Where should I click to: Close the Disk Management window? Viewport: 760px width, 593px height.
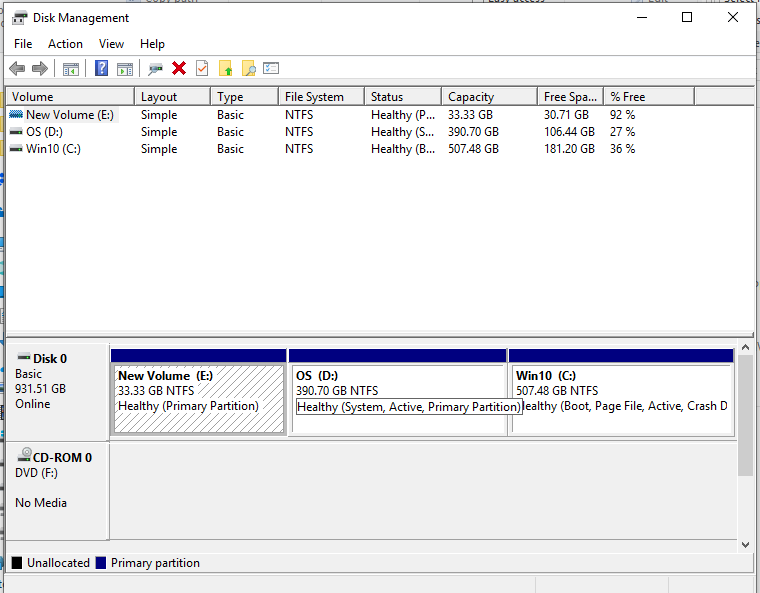pyautogui.click(x=733, y=17)
